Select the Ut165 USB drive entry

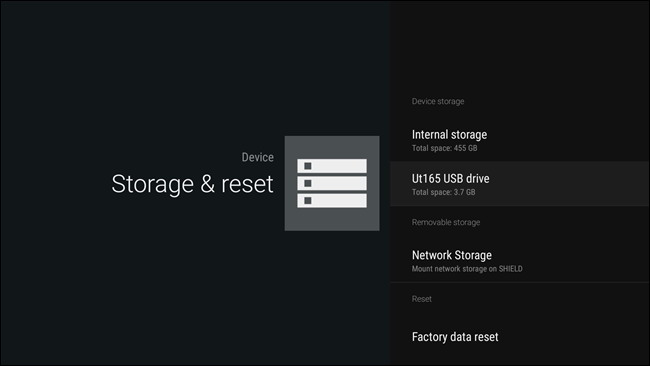(519, 184)
